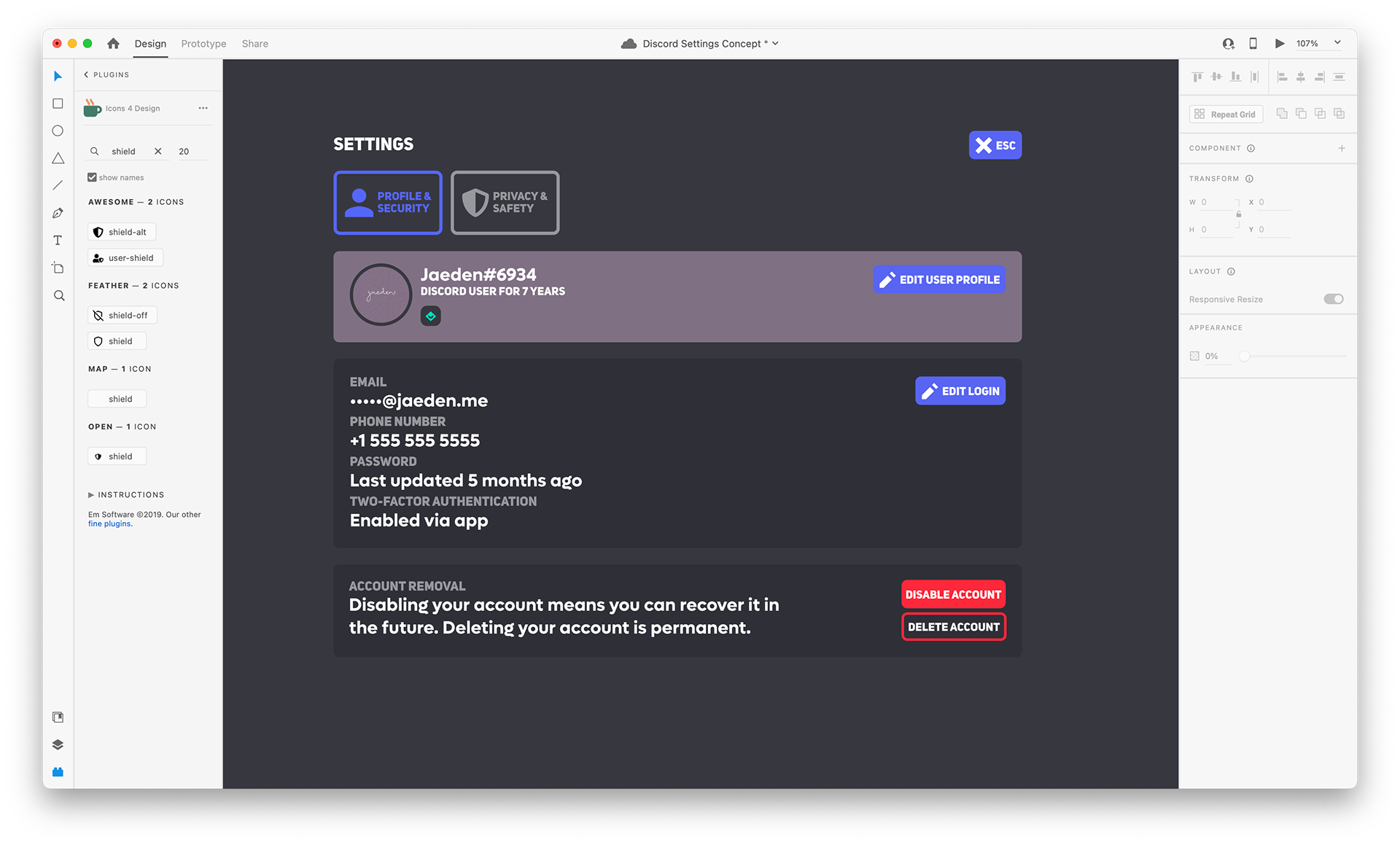This screenshot has width=1400, height=845.
Task: Select the Rectangle tool
Action: [x=58, y=104]
